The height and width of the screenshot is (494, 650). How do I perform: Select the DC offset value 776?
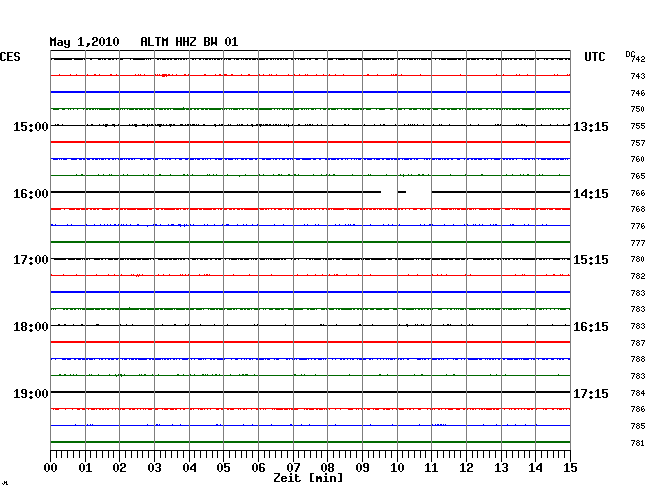click(638, 226)
